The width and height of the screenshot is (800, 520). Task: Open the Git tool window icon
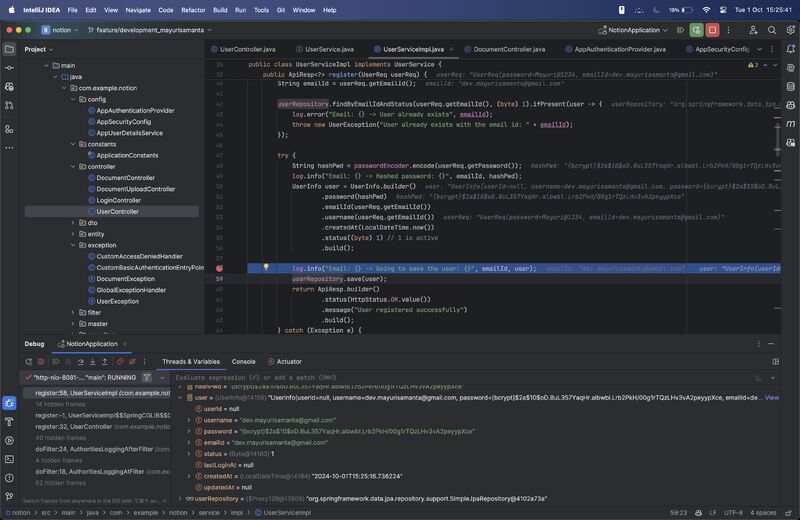pos(9,496)
